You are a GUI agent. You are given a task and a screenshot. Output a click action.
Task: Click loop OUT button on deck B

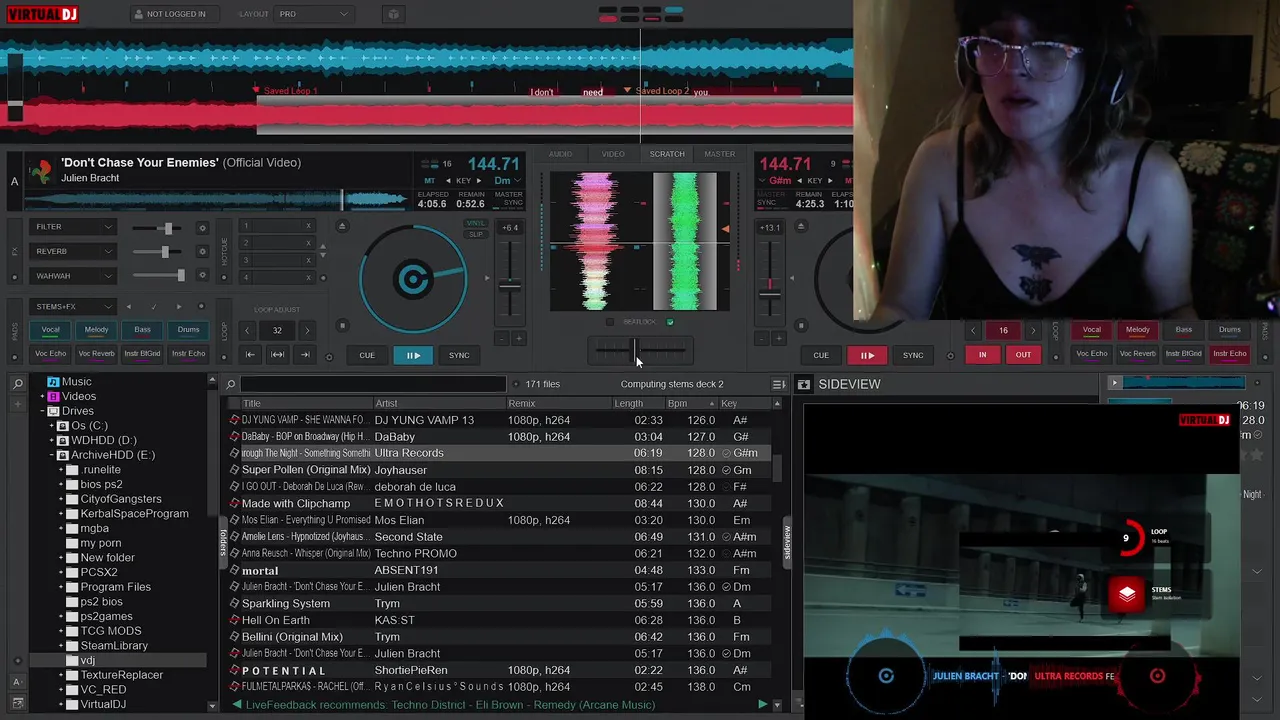coord(1023,355)
